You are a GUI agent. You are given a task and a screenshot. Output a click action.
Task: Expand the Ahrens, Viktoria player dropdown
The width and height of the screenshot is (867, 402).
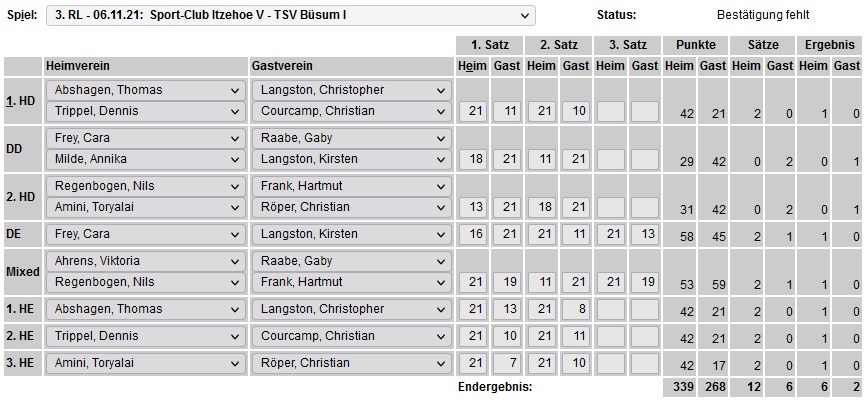click(x=145, y=261)
